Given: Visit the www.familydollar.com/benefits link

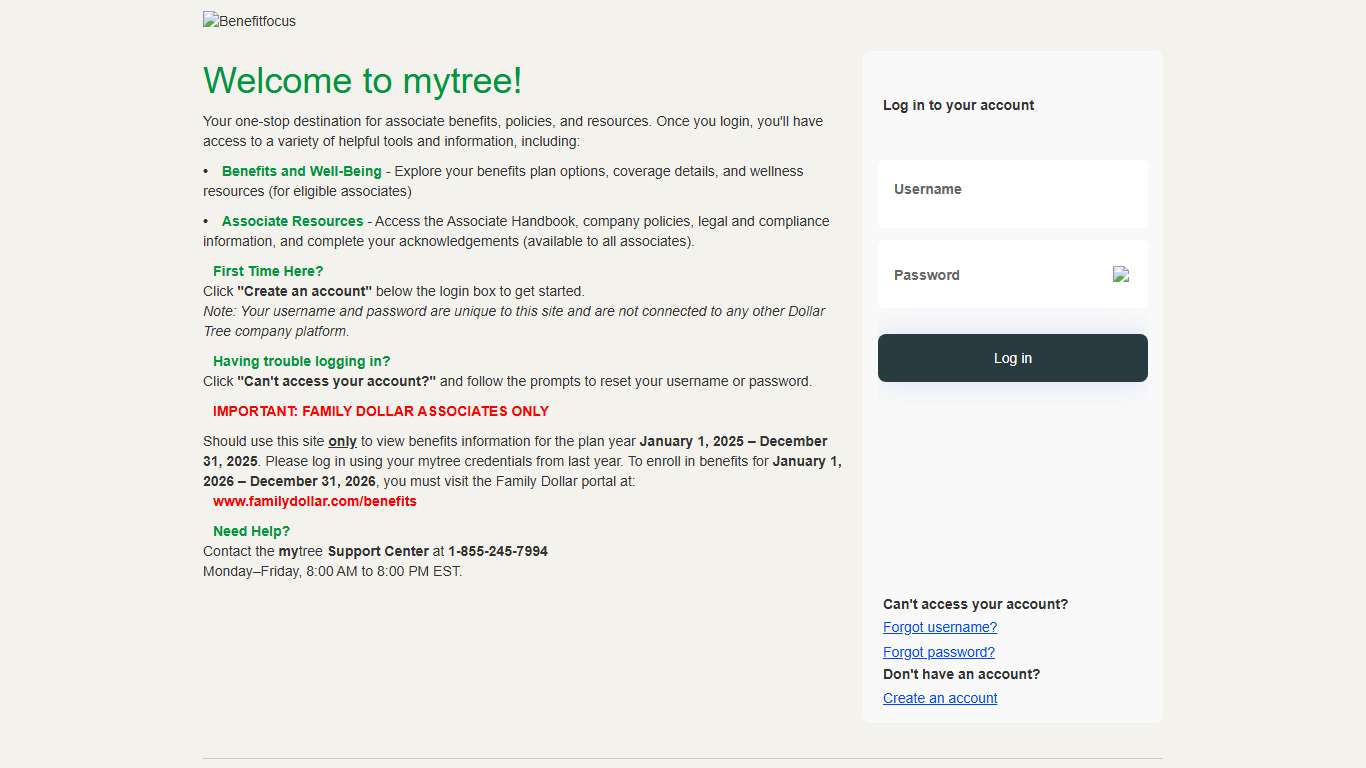Looking at the screenshot, I should tap(314, 500).
